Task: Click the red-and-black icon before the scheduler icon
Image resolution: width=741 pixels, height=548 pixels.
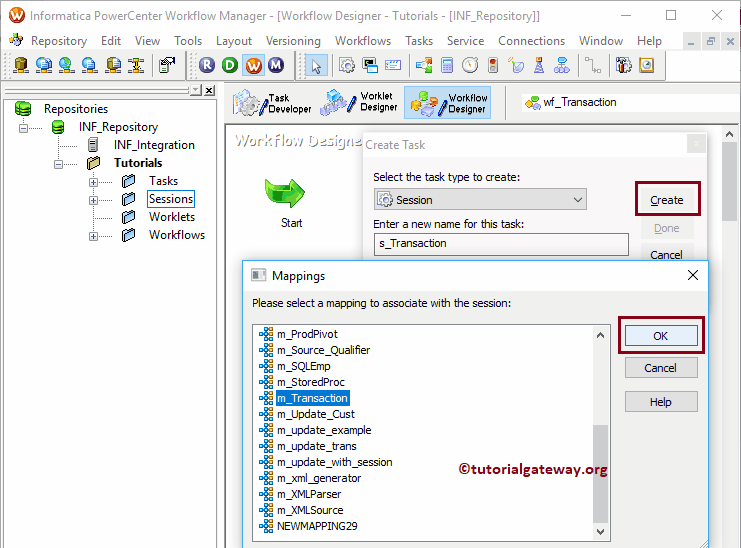Action: point(623,65)
